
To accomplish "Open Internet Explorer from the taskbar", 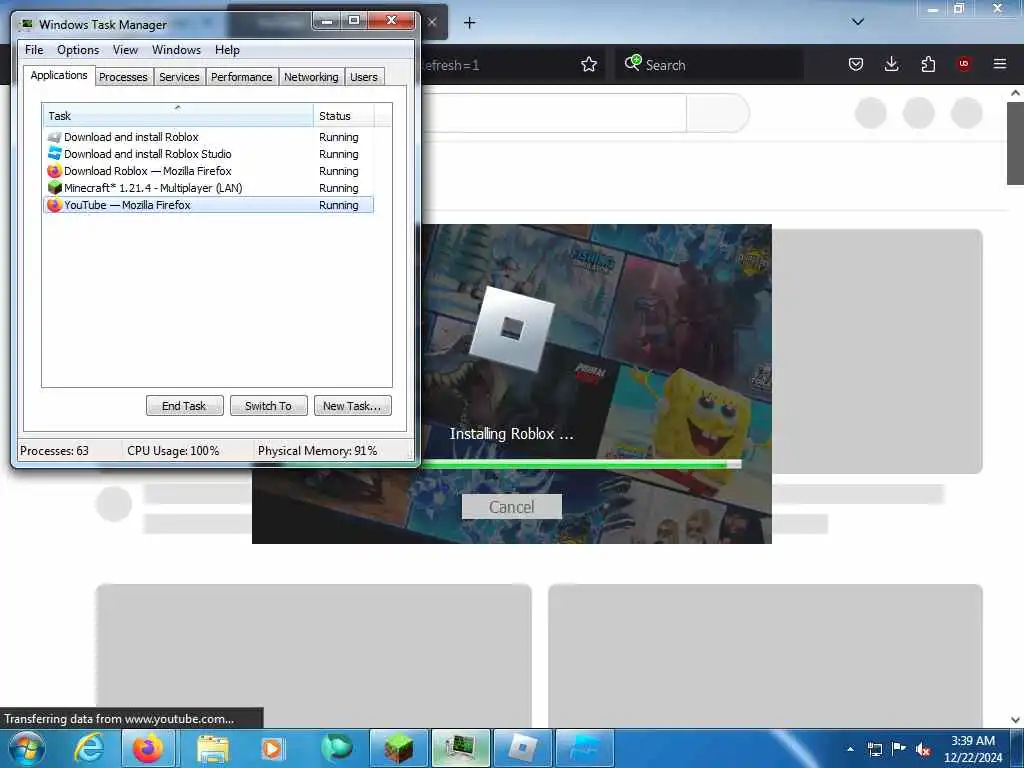I will [x=88, y=748].
